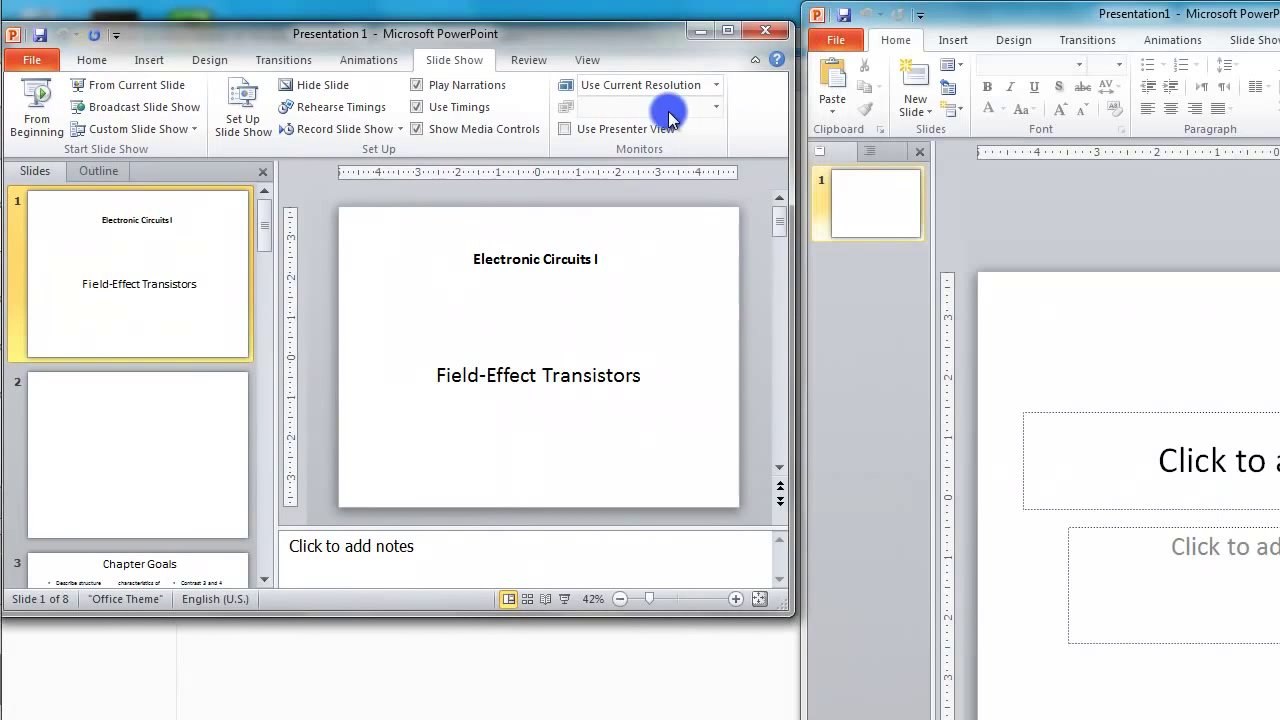Click zoom in plus button
The image size is (1280, 720).
736,599
